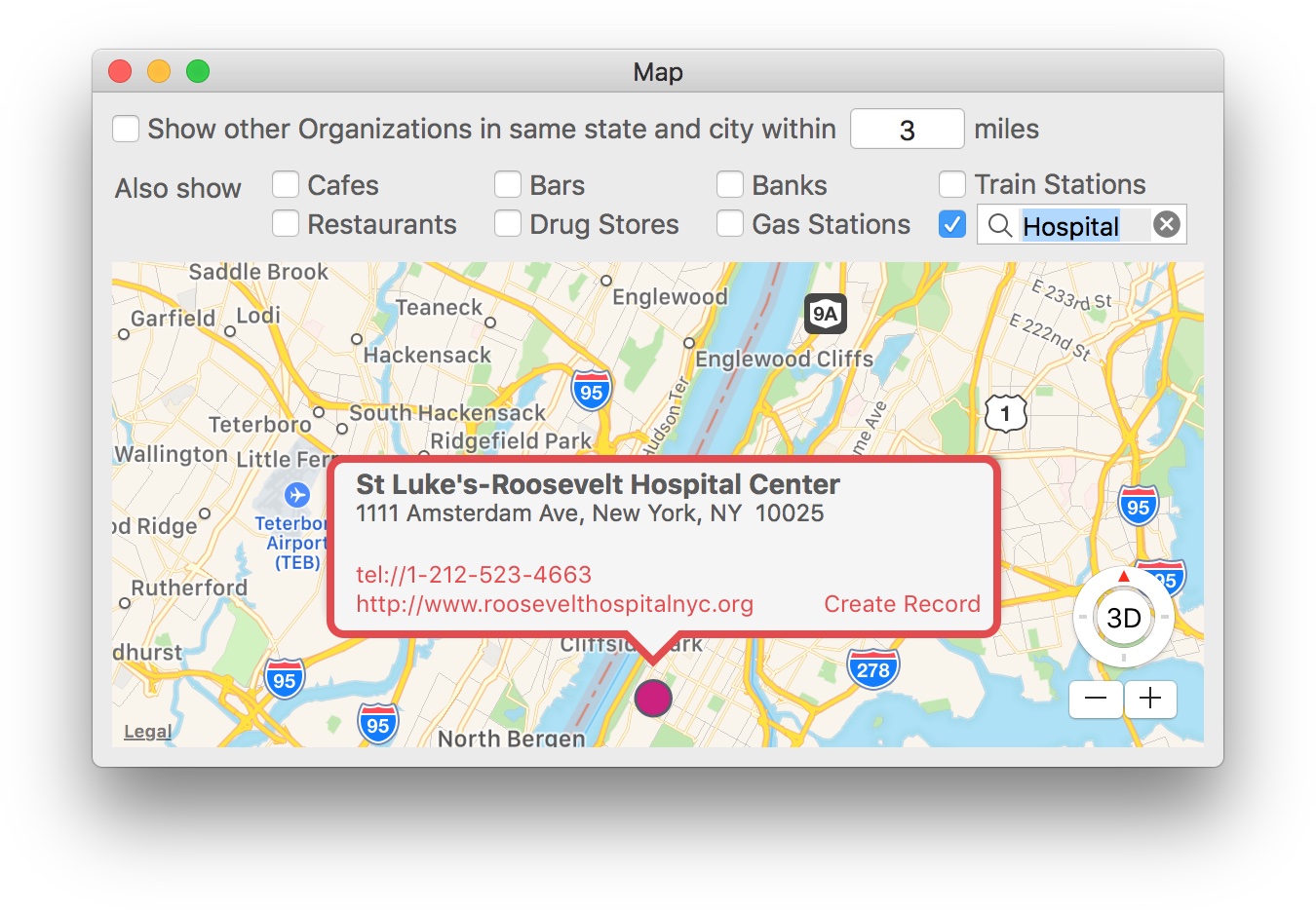Check the Train Stations checkbox
Screen dimensions: 1316x910
(952, 184)
